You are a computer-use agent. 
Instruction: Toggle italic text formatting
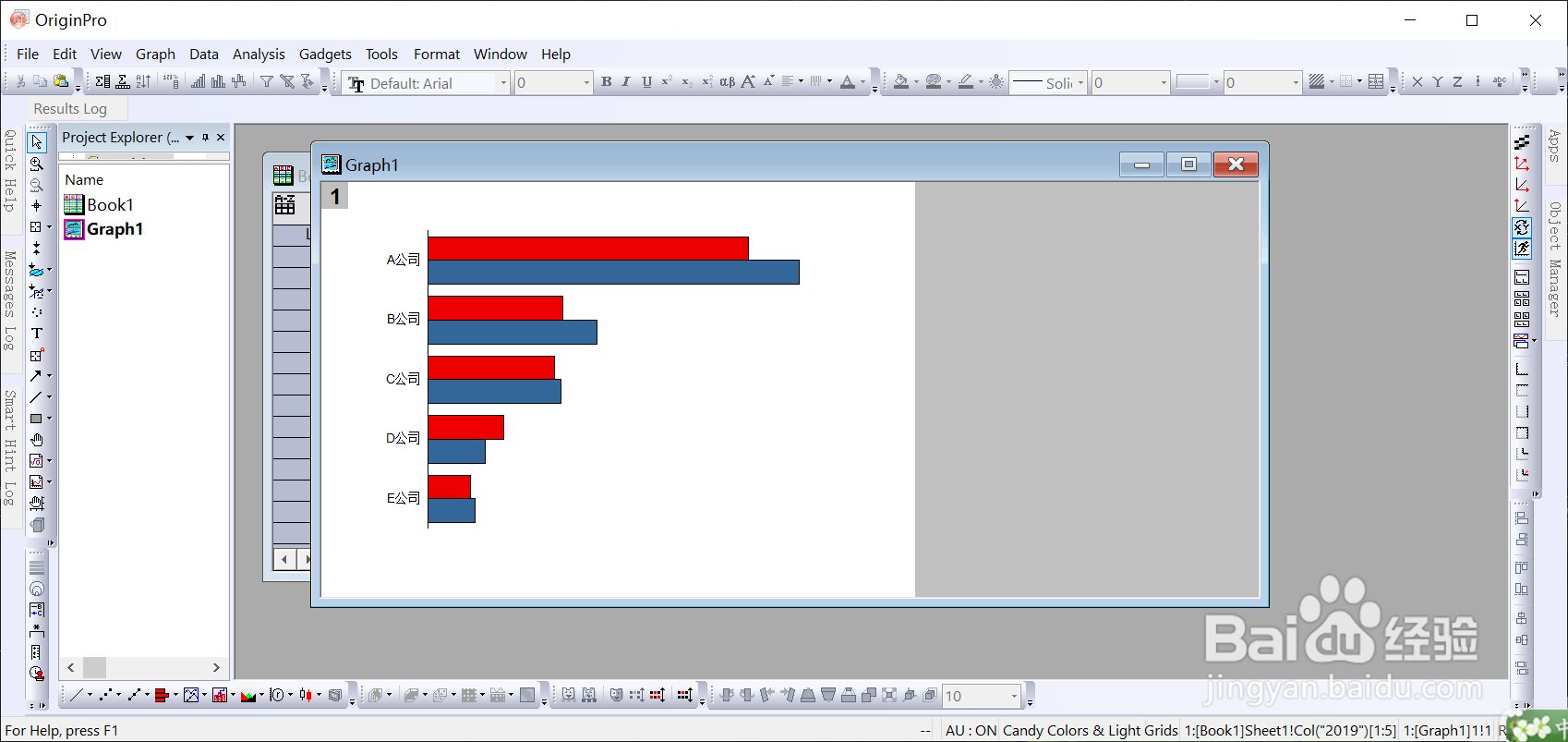(x=626, y=82)
